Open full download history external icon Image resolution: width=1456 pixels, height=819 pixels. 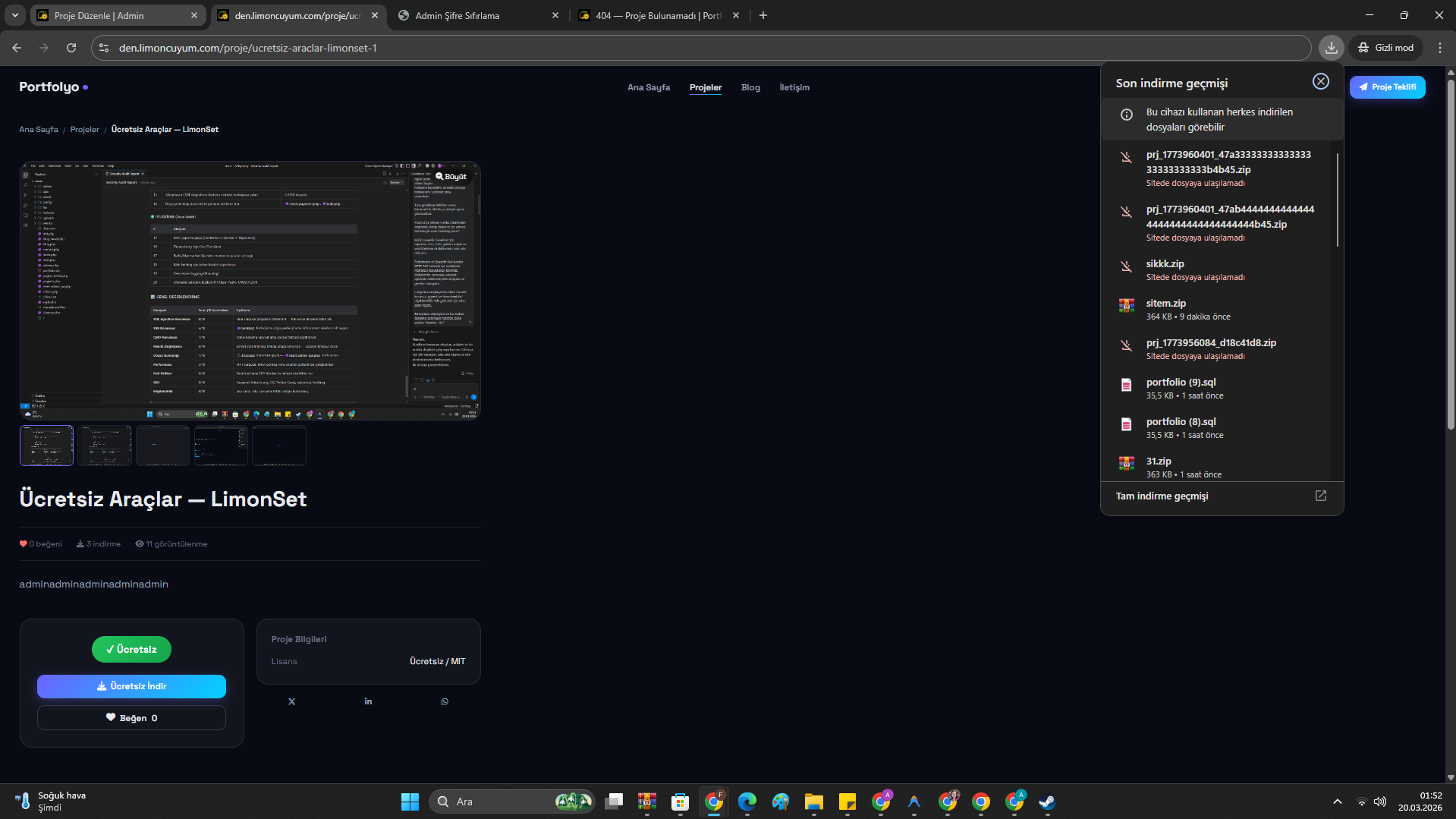point(1320,496)
